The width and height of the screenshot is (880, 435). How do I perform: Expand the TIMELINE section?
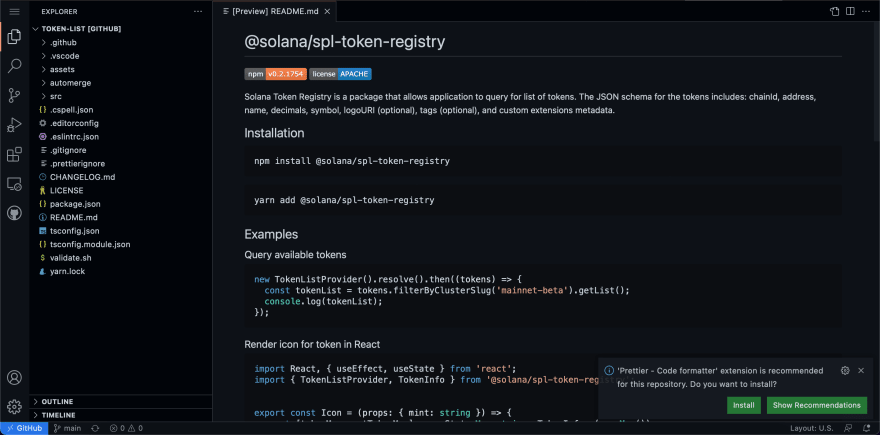pyautogui.click(x=121, y=415)
